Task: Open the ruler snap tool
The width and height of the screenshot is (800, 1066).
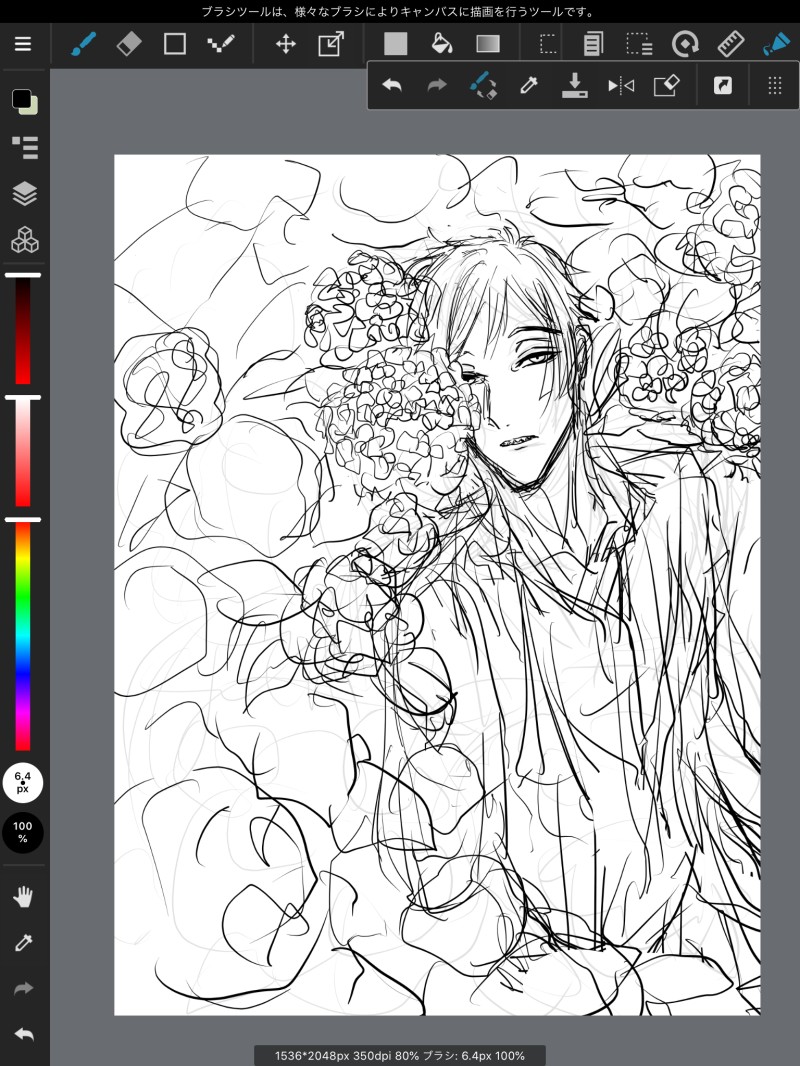Action: pyautogui.click(x=731, y=44)
